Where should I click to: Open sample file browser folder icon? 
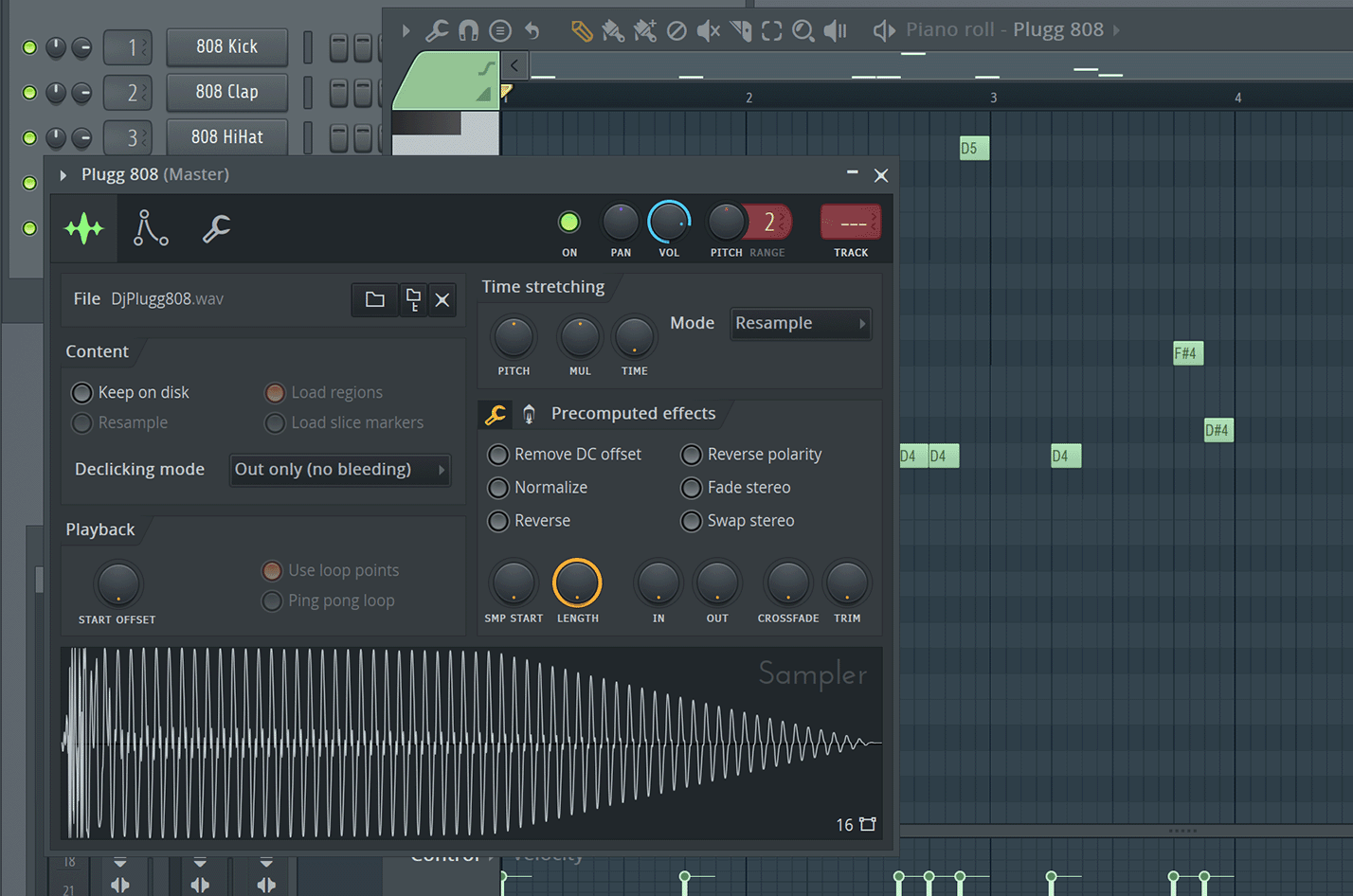(x=374, y=299)
